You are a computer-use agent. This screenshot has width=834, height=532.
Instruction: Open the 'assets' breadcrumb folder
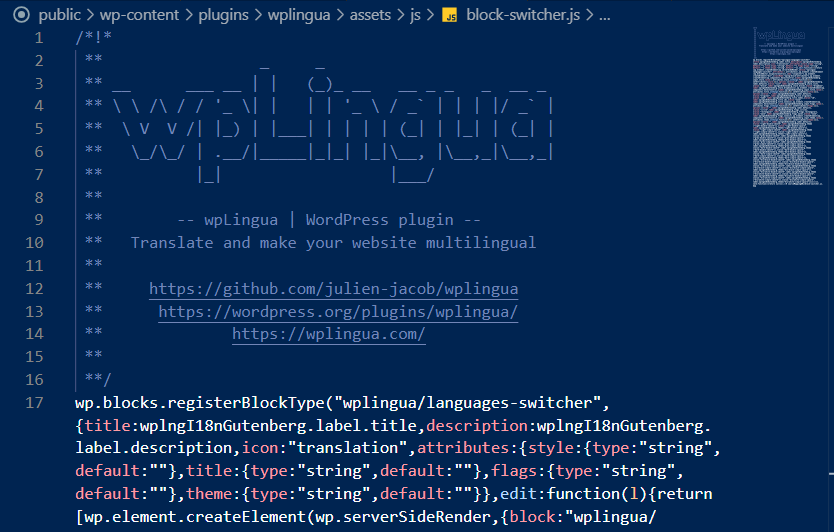tap(370, 15)
